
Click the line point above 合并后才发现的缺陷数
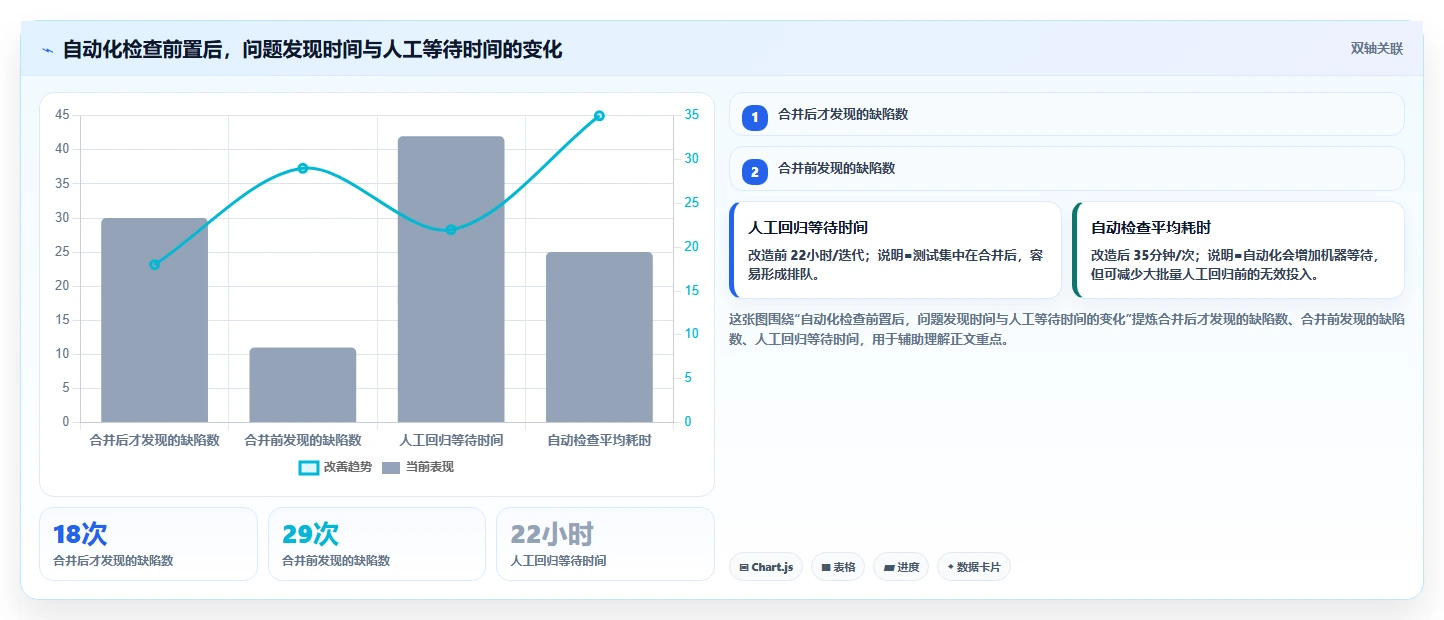click(154, 264)
